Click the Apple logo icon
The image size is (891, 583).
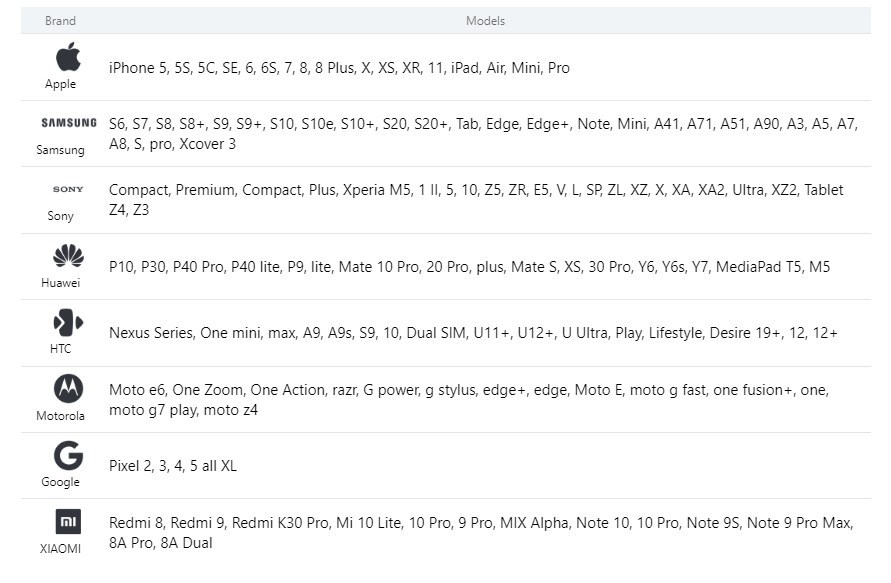(68, 57)
